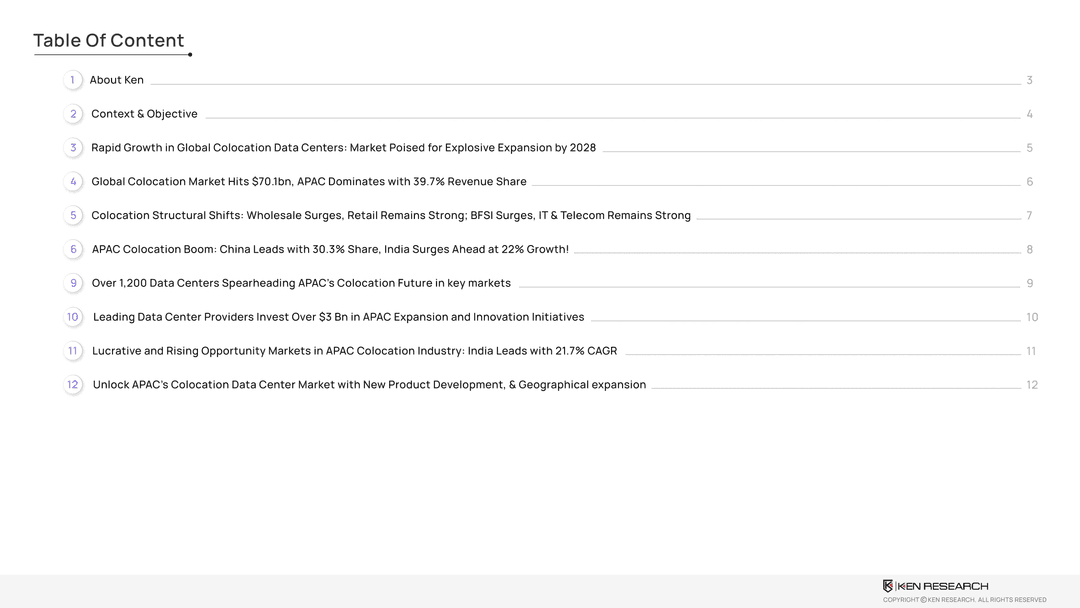Open Rapid Growth in Global Colocation Data Centers entry
Viewport: 1080px width, 608px height.
tap(343, 148)
